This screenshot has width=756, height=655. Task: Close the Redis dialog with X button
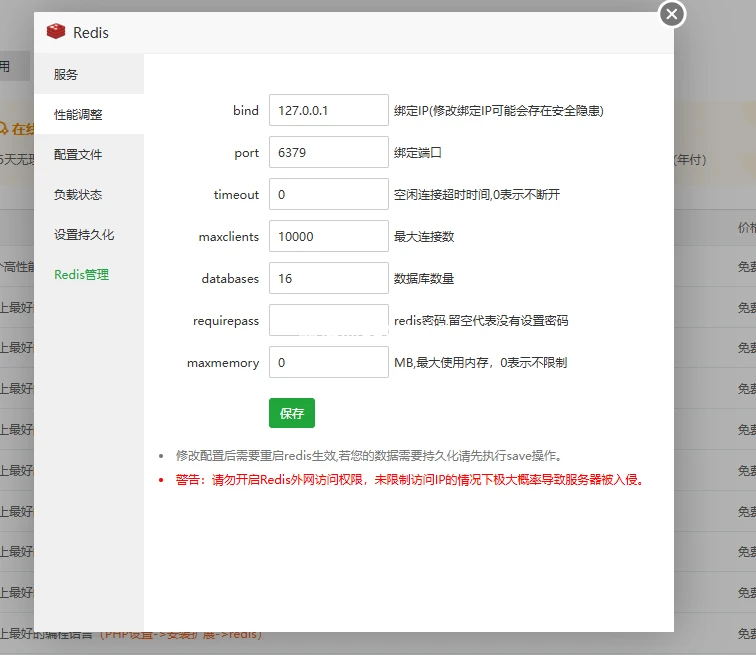point(672,14)
